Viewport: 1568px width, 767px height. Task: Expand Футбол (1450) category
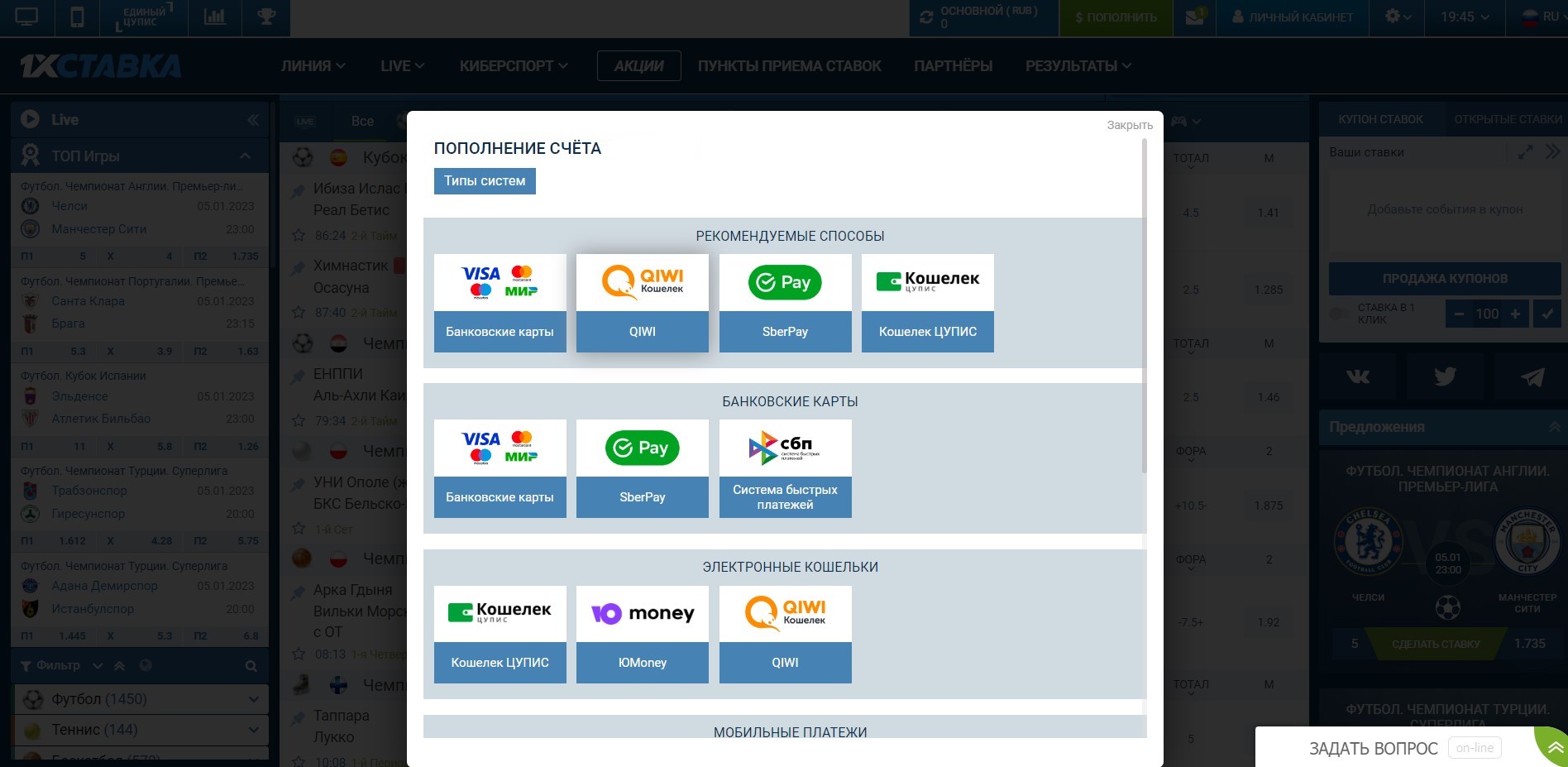[x=141, y=699]
